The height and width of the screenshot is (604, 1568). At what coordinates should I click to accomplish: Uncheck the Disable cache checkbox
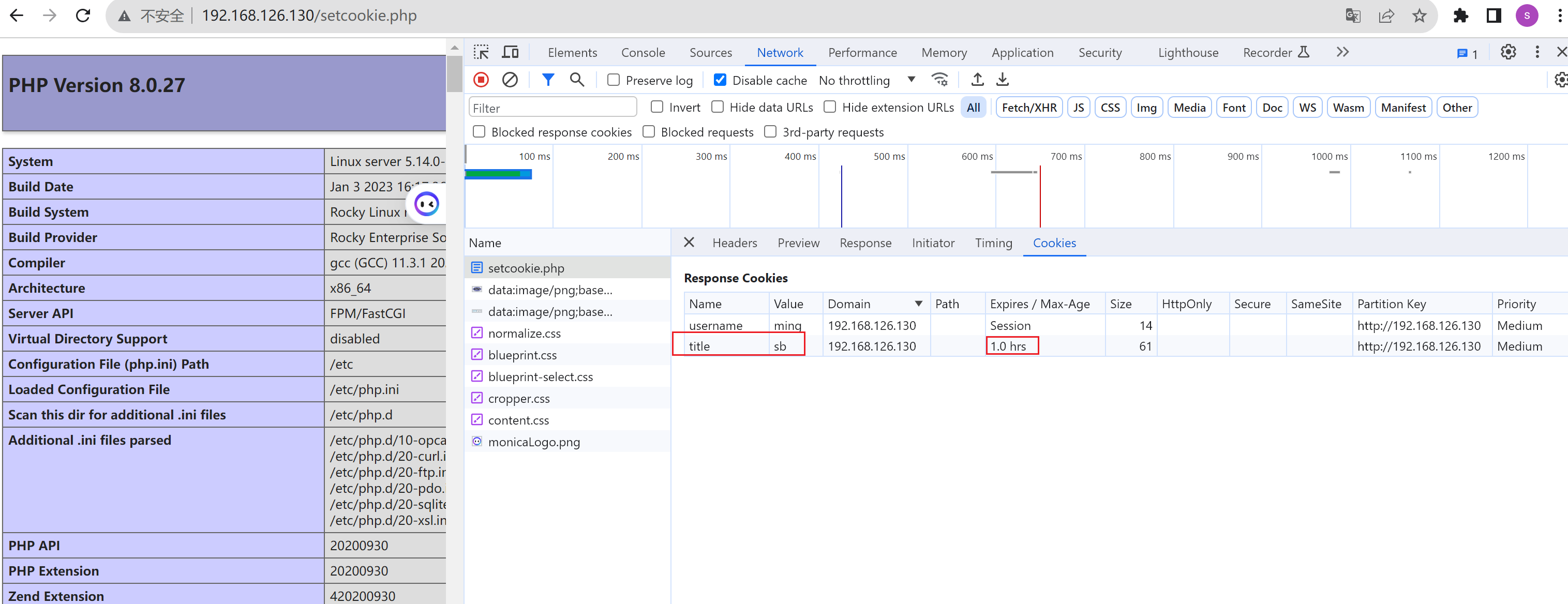[720, 80]
